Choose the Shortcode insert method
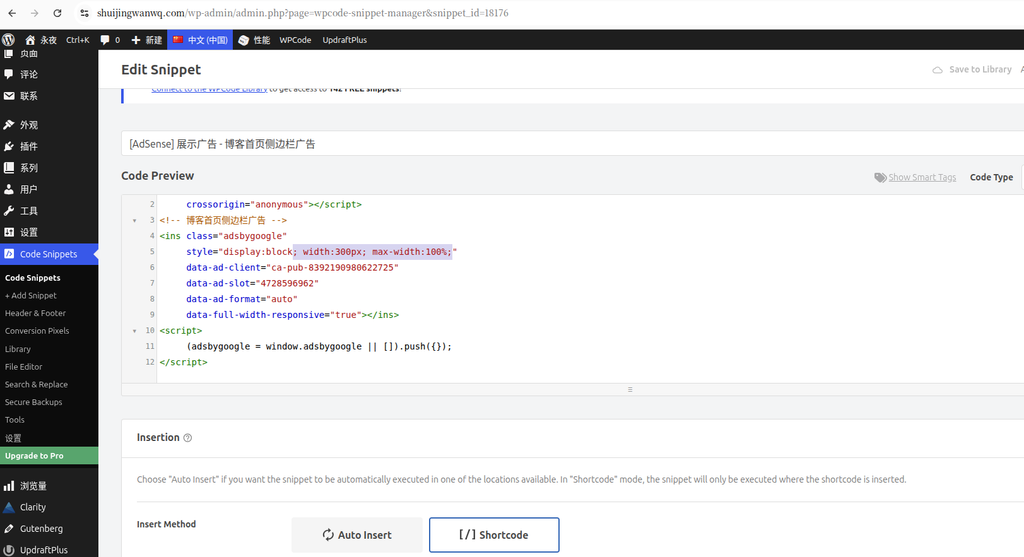Viewport: 1024px width, 557px height. pyautogui.click(x=494, y=535)
